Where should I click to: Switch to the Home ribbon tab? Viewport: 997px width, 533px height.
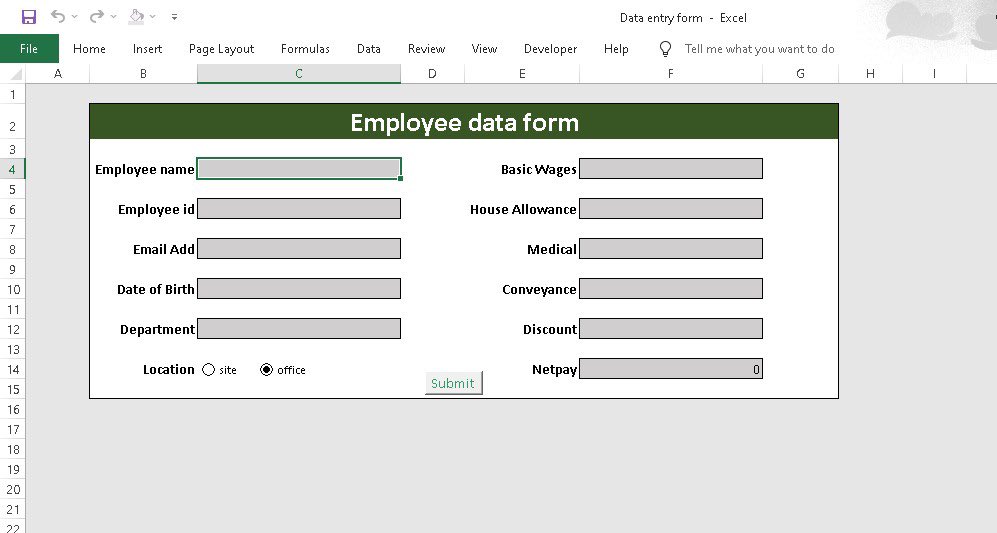click(89, 49)
